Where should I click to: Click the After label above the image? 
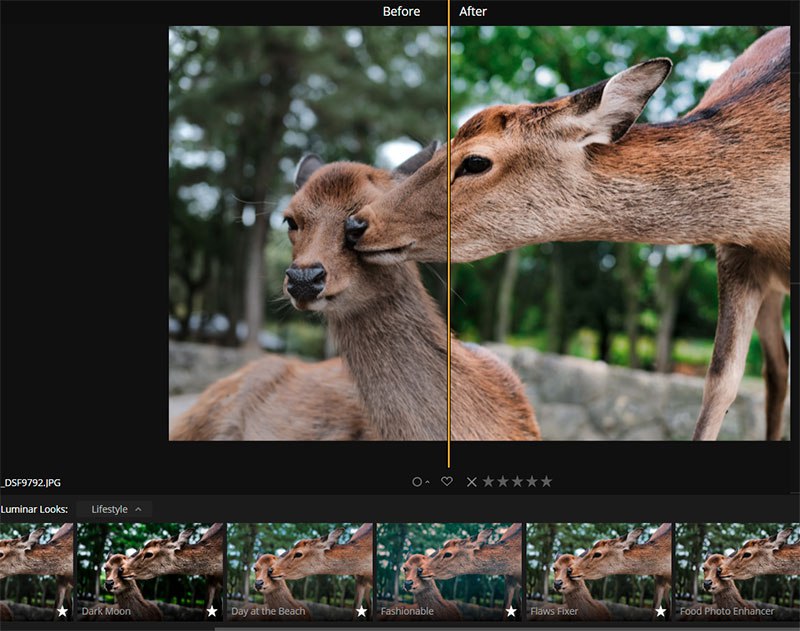click(473, 12)
